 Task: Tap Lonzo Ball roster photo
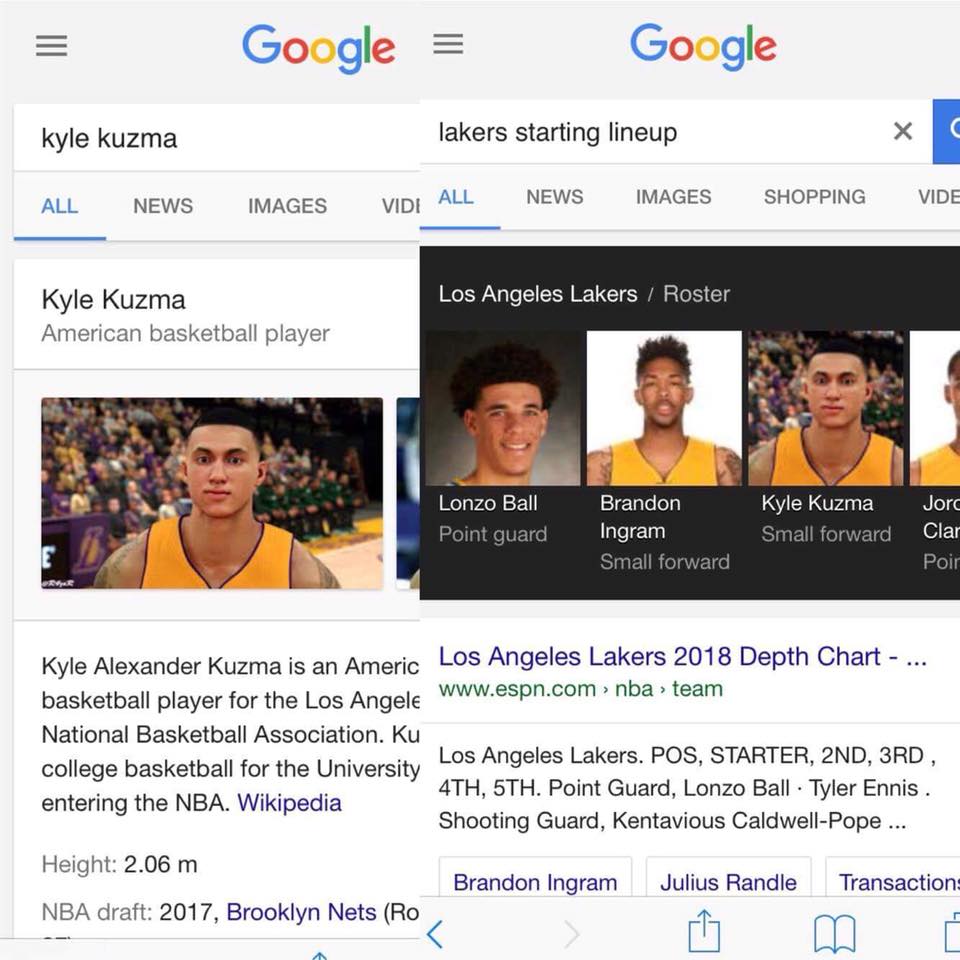coord(503,408)
